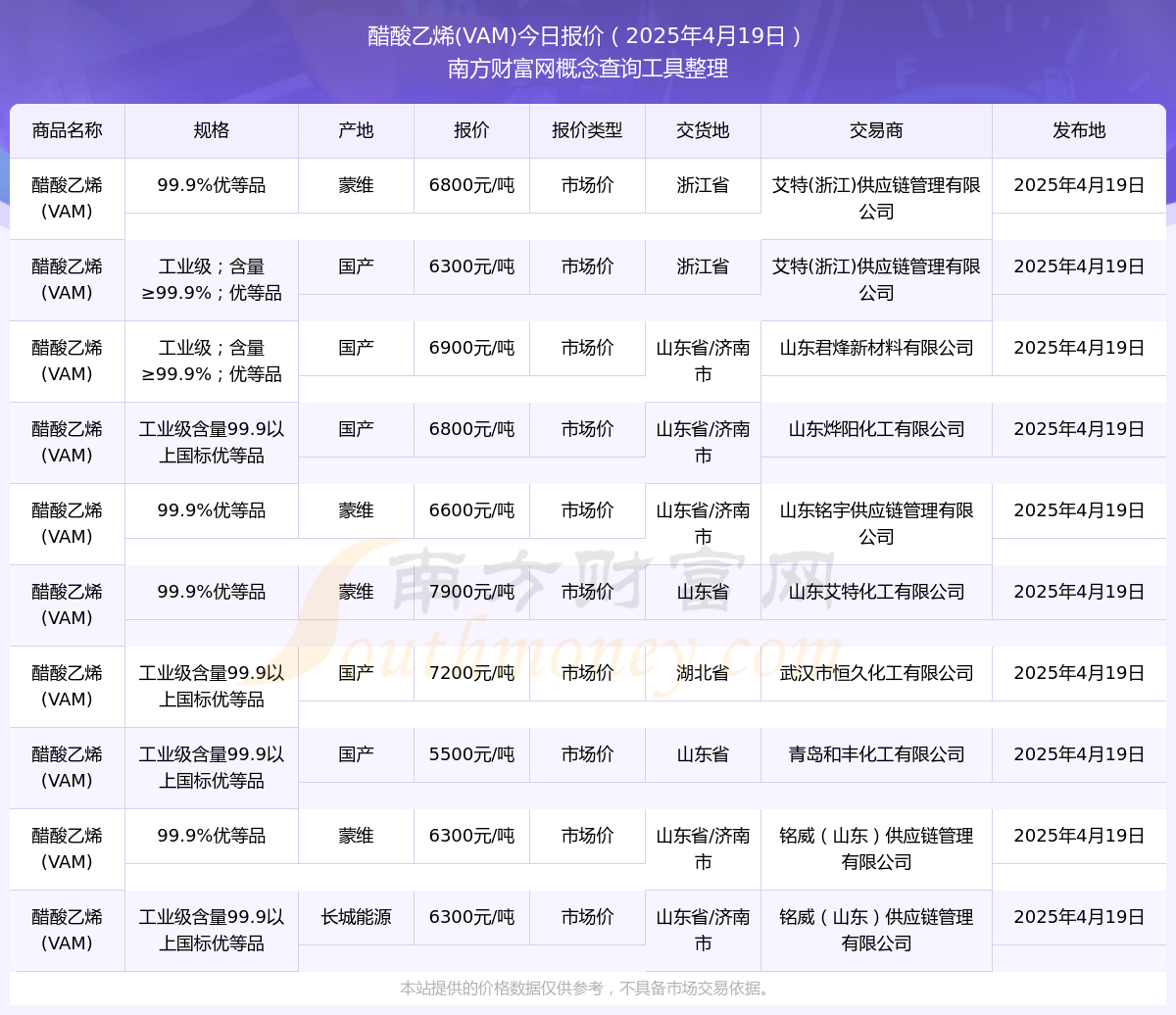
Task: Click 6800元/吨 in the 山东烨阳化工 row
Action: click(x=471, y=429)
